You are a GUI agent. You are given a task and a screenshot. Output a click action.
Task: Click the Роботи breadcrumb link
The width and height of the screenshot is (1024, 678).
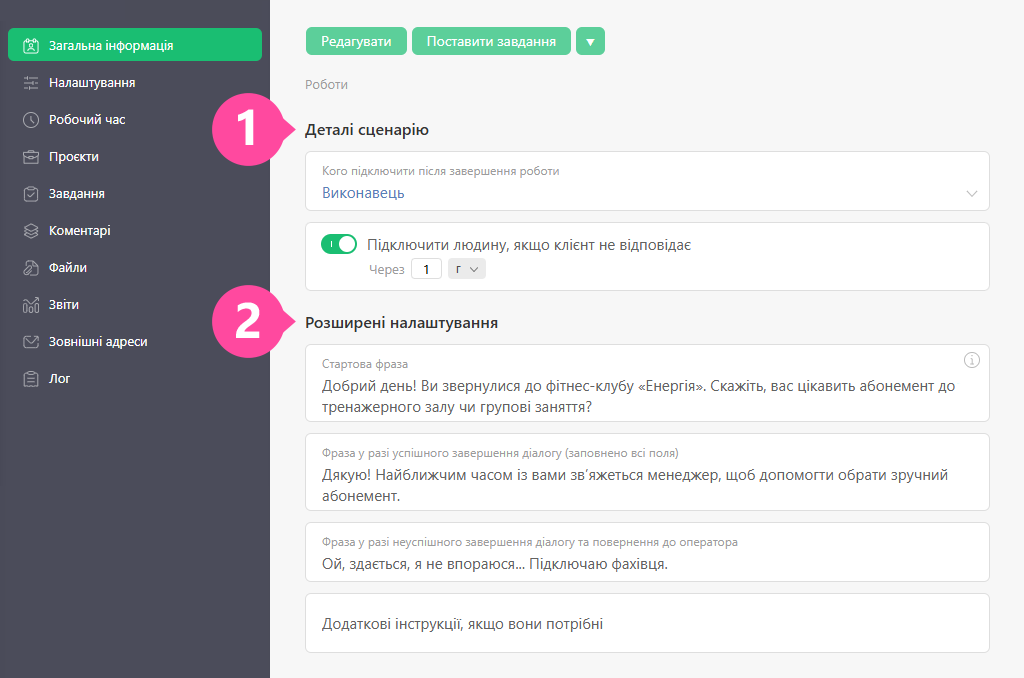pyautogui.click(x=327, y=85)
